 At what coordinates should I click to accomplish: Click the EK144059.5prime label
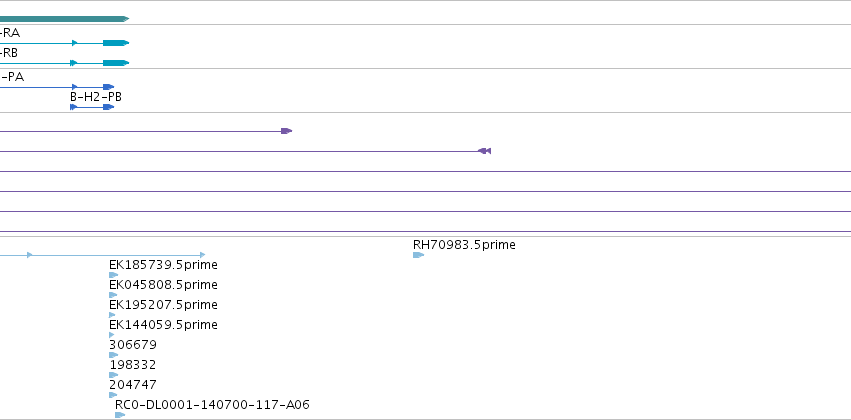coord(163,324)
